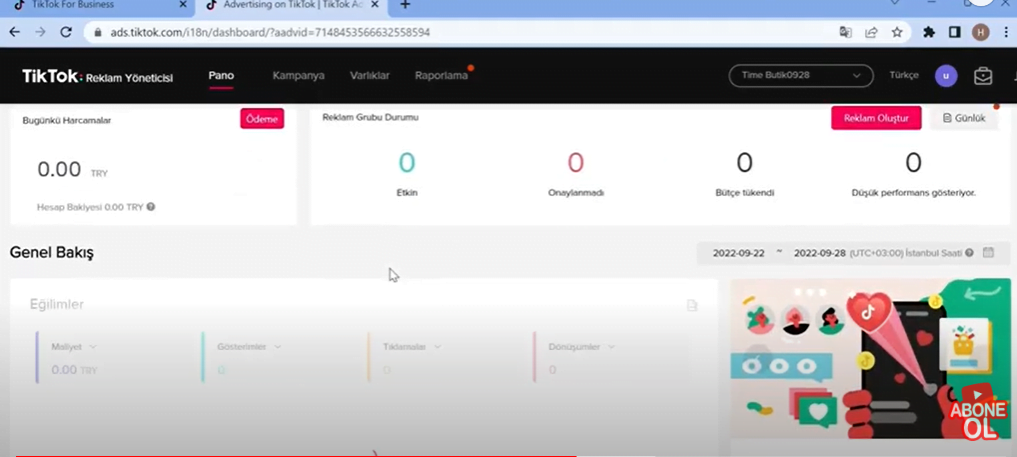The width and height of the screenshot is (1017, 457).
Task: Reload the page with refresh icon
Action: click(x=66, y=32)
